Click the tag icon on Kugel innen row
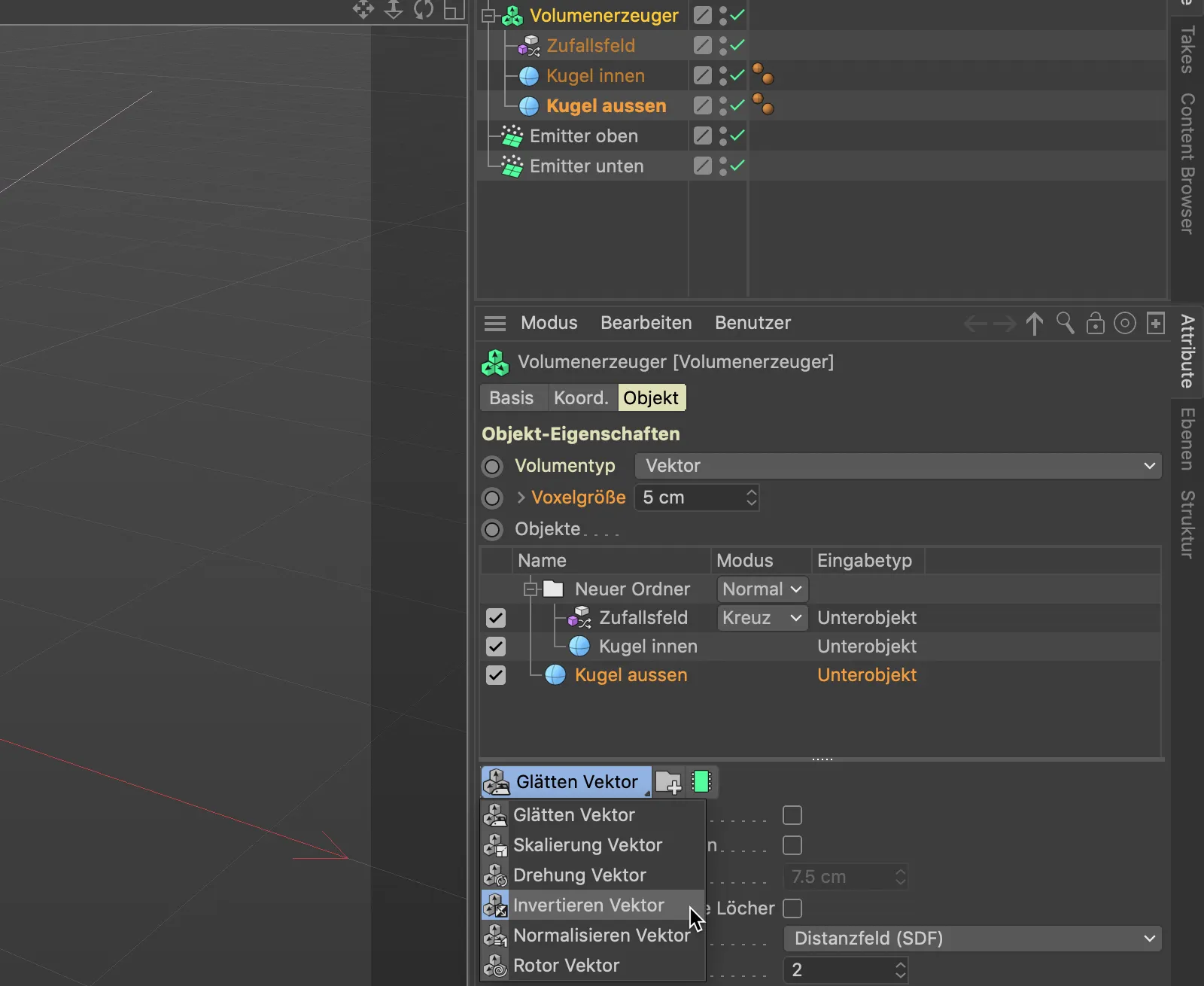Screen dimensions: 1204x986 coord(763,75)
